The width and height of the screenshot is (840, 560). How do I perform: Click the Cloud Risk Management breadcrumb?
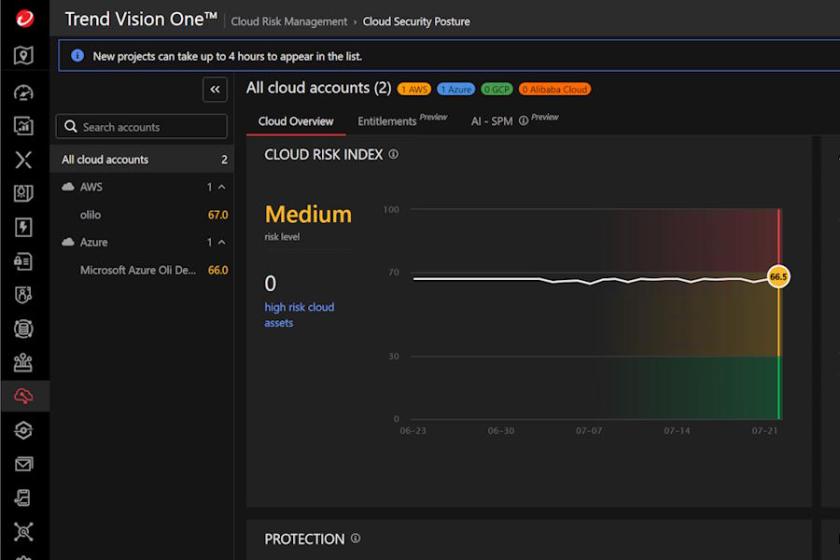[x=289, y=21]
